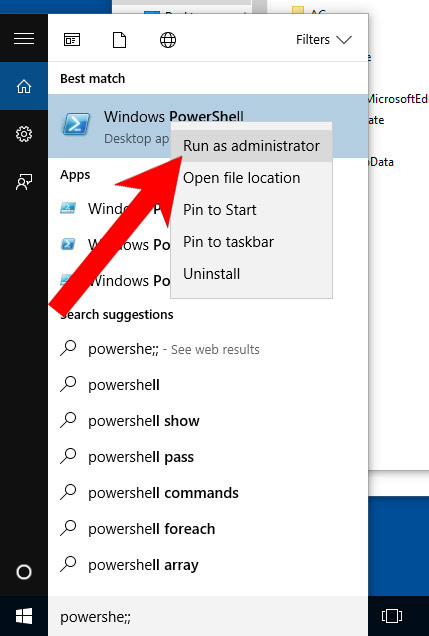Select the "powershell commands" suggestion
This screenshot has height=636, width=429.
pos(208,493)
